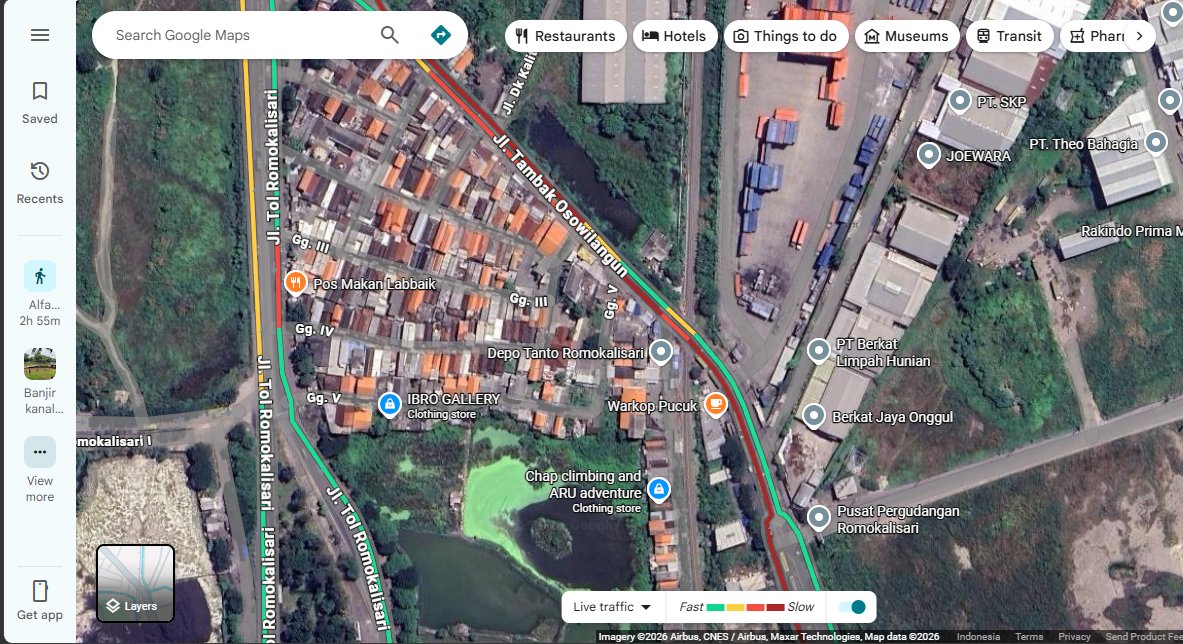The width and height of the screenshot is (1183, 644).
Task: Click the Pos Makan Labbaik label
Action: coord(374,284)
